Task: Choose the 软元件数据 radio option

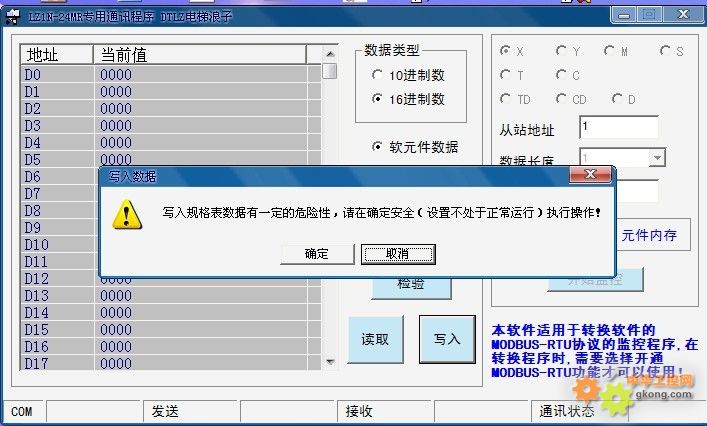Action: coord(377,147)
